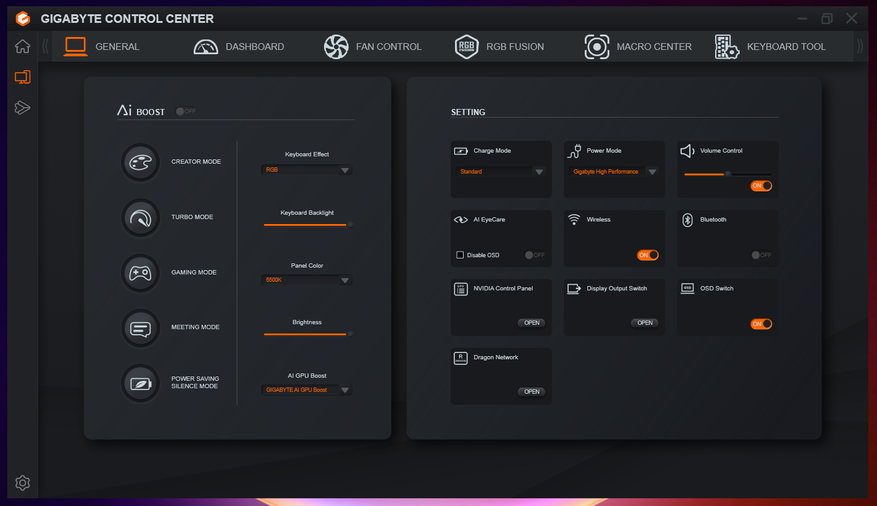
Task: Switch to the Fan Control tab
Action: click(389, 47)
